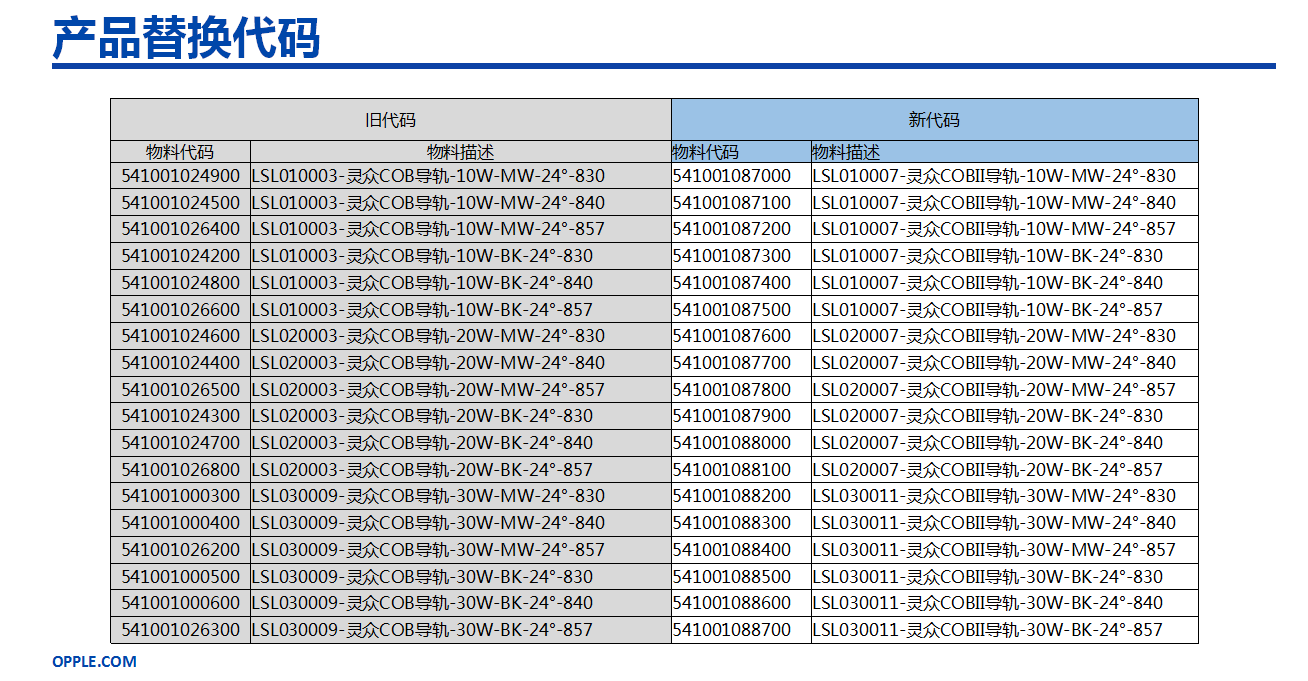Select new code 541001087500
1308x681 pixels.
click(x=731, y=309)
